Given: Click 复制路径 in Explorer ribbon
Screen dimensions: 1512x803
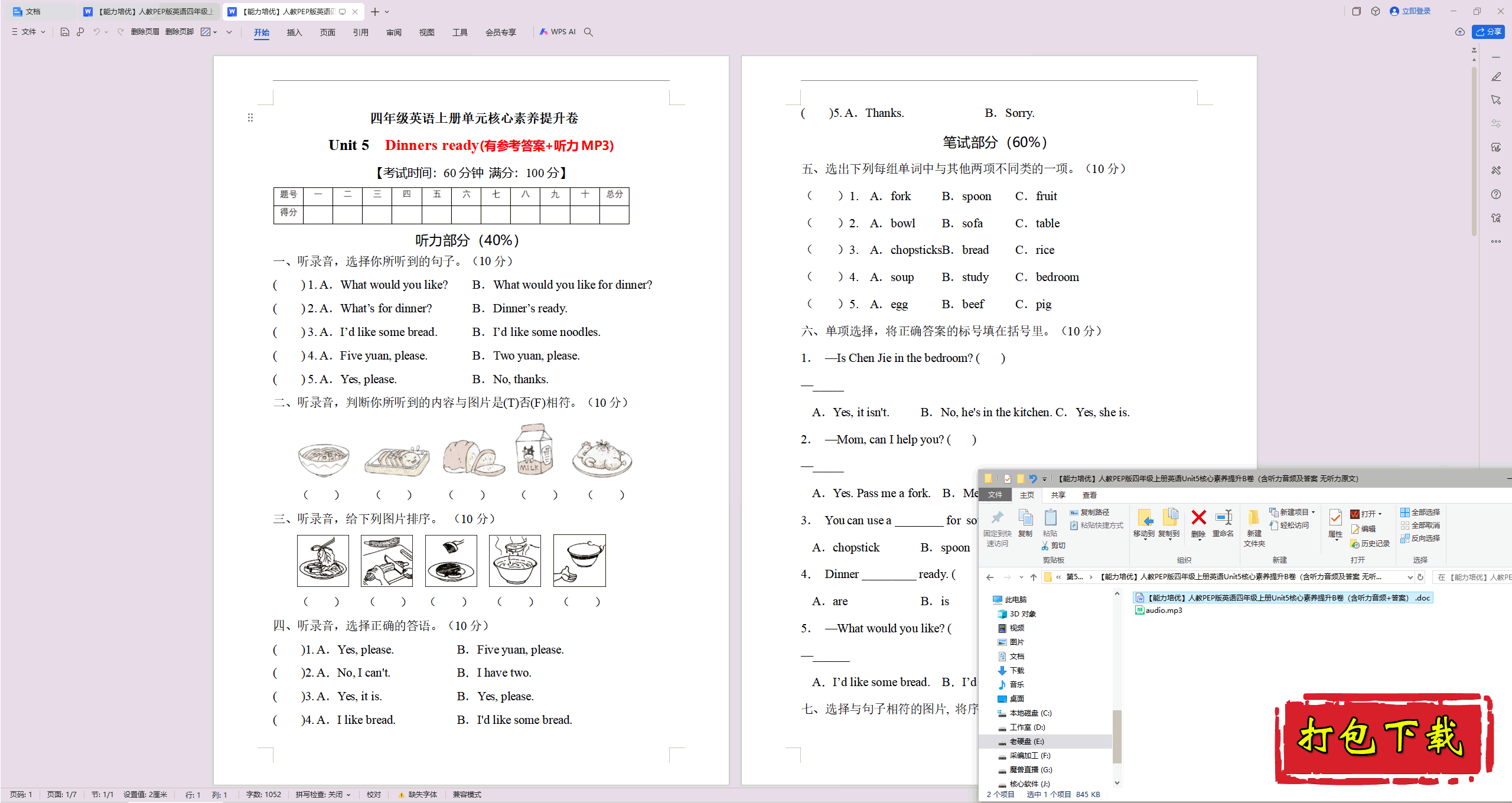Looking at the screenshot, I should pyautogui.click(x=1090, y=513).
